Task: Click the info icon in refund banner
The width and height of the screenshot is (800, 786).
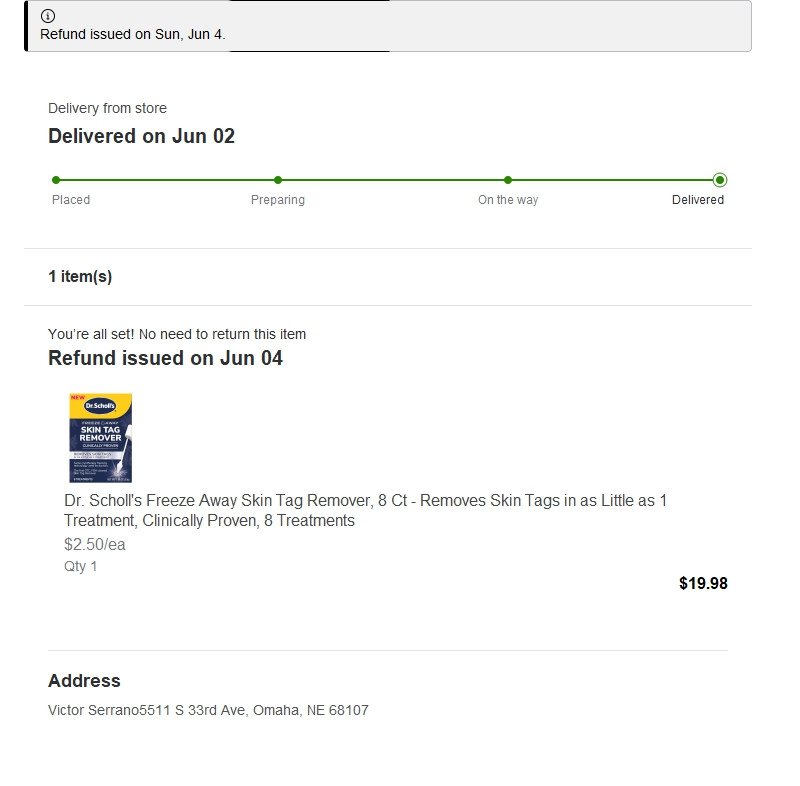Action: coord(48,16)
